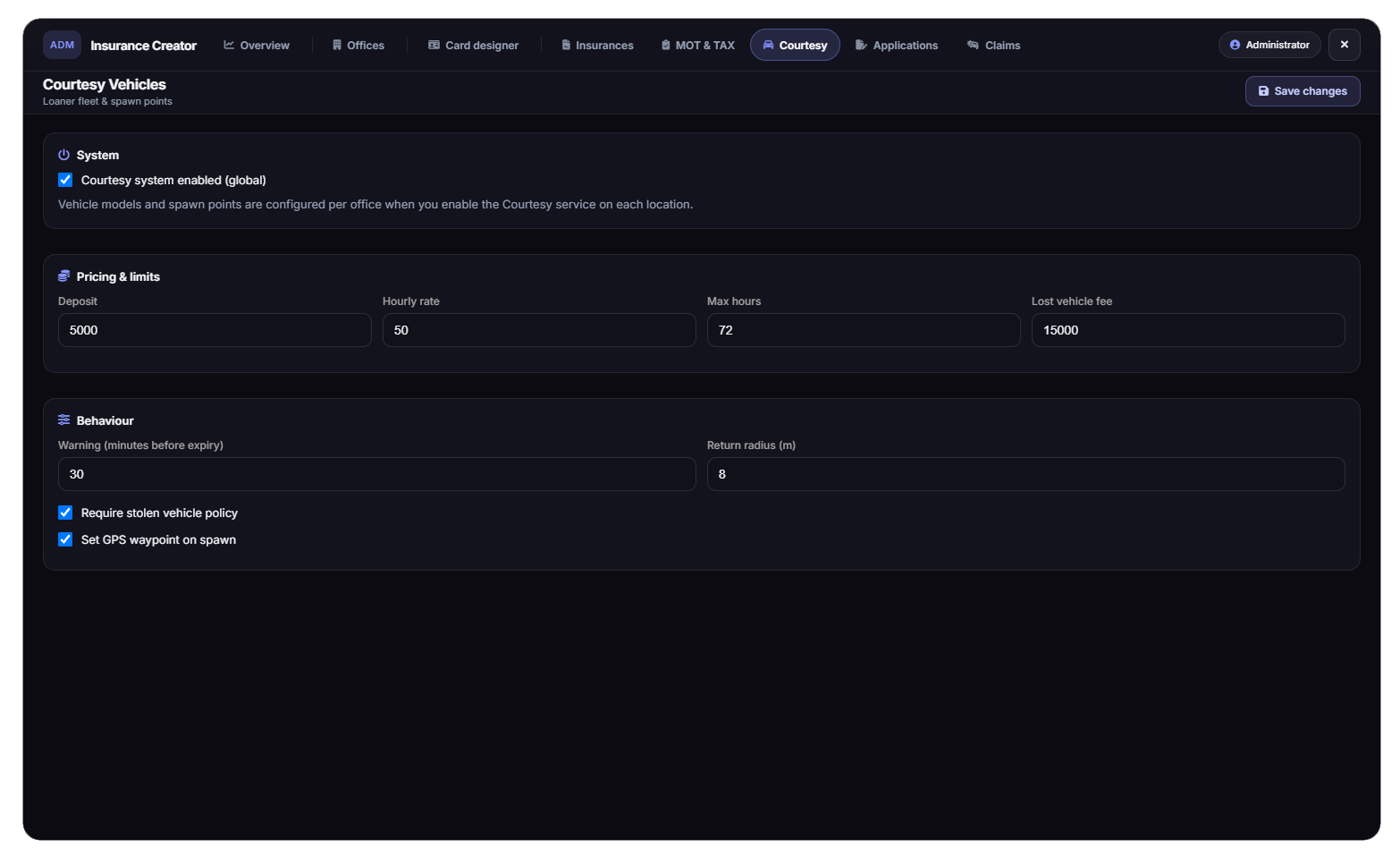Click the Insurances document icon
Image resolution: width=1400 pixels, height=856 pixels.
click(x=566, y=45)
